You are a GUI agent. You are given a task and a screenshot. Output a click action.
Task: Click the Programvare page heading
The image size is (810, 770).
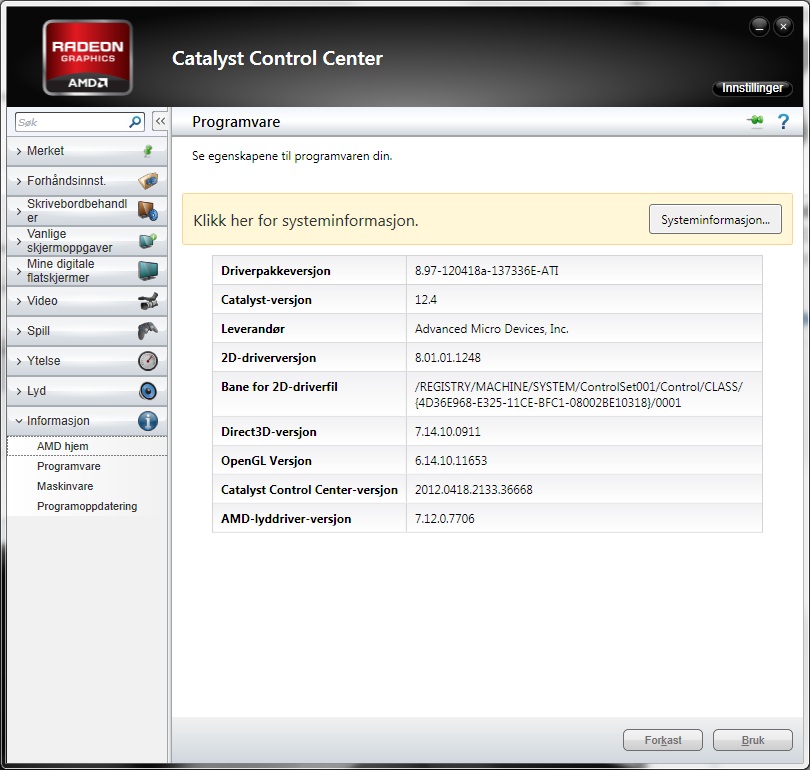tap(236, 122)
